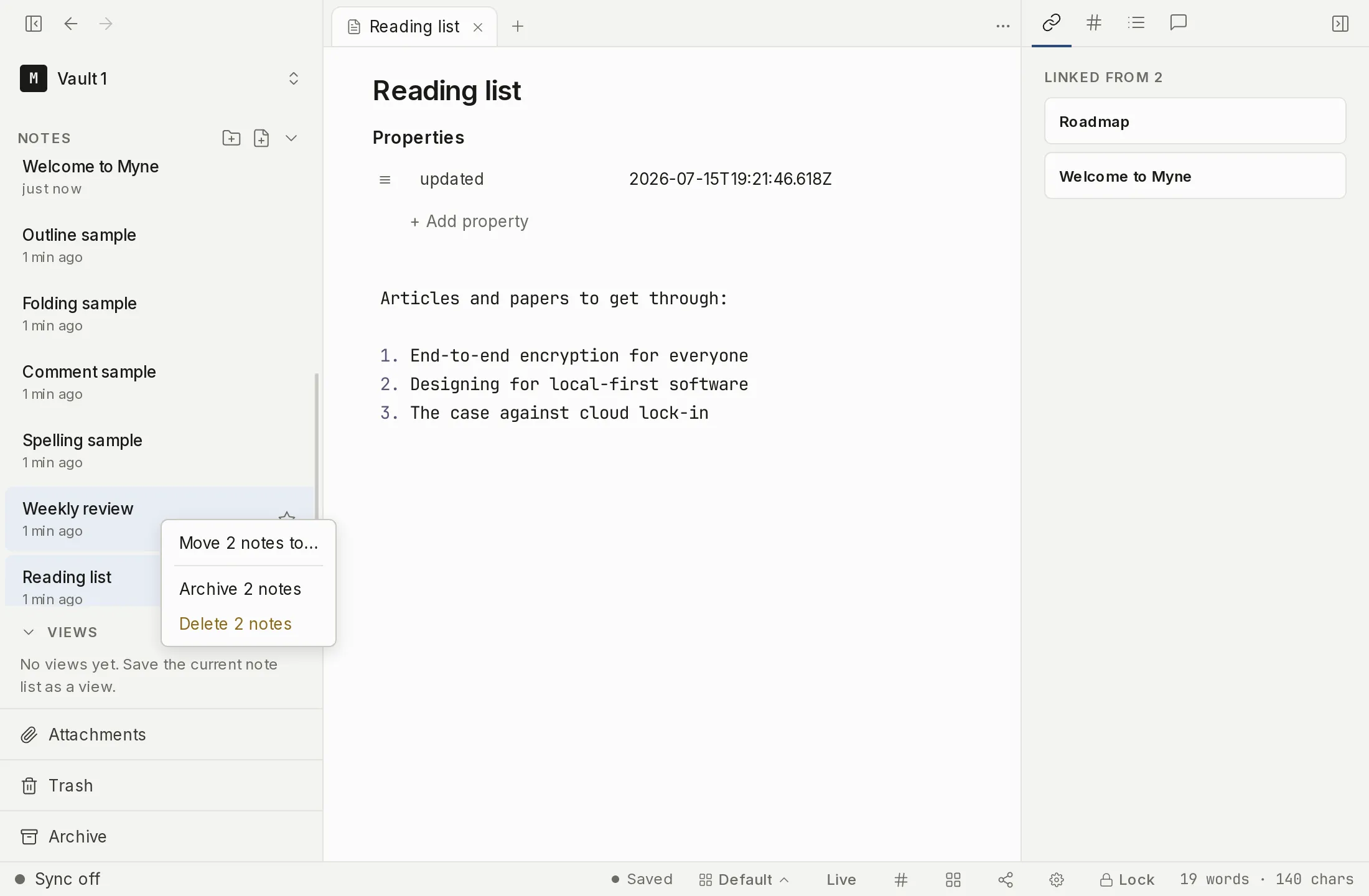Go forward with the right arrow
The width and height of the screenshot is (1369, 896).
[x=106, y=24]
